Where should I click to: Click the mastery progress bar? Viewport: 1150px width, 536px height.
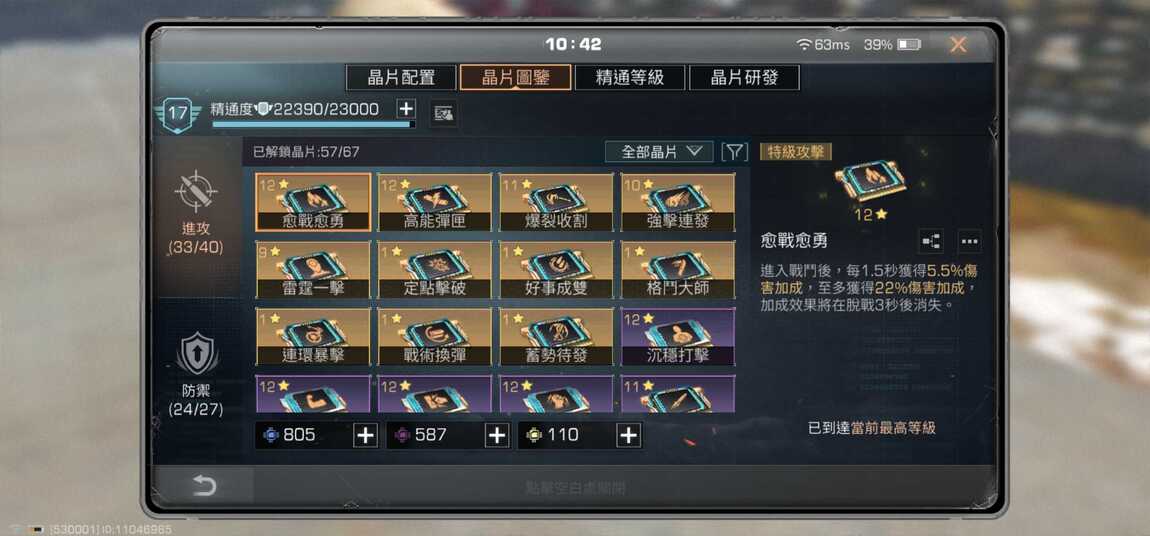pyautogui.click(x=314, y=125)
